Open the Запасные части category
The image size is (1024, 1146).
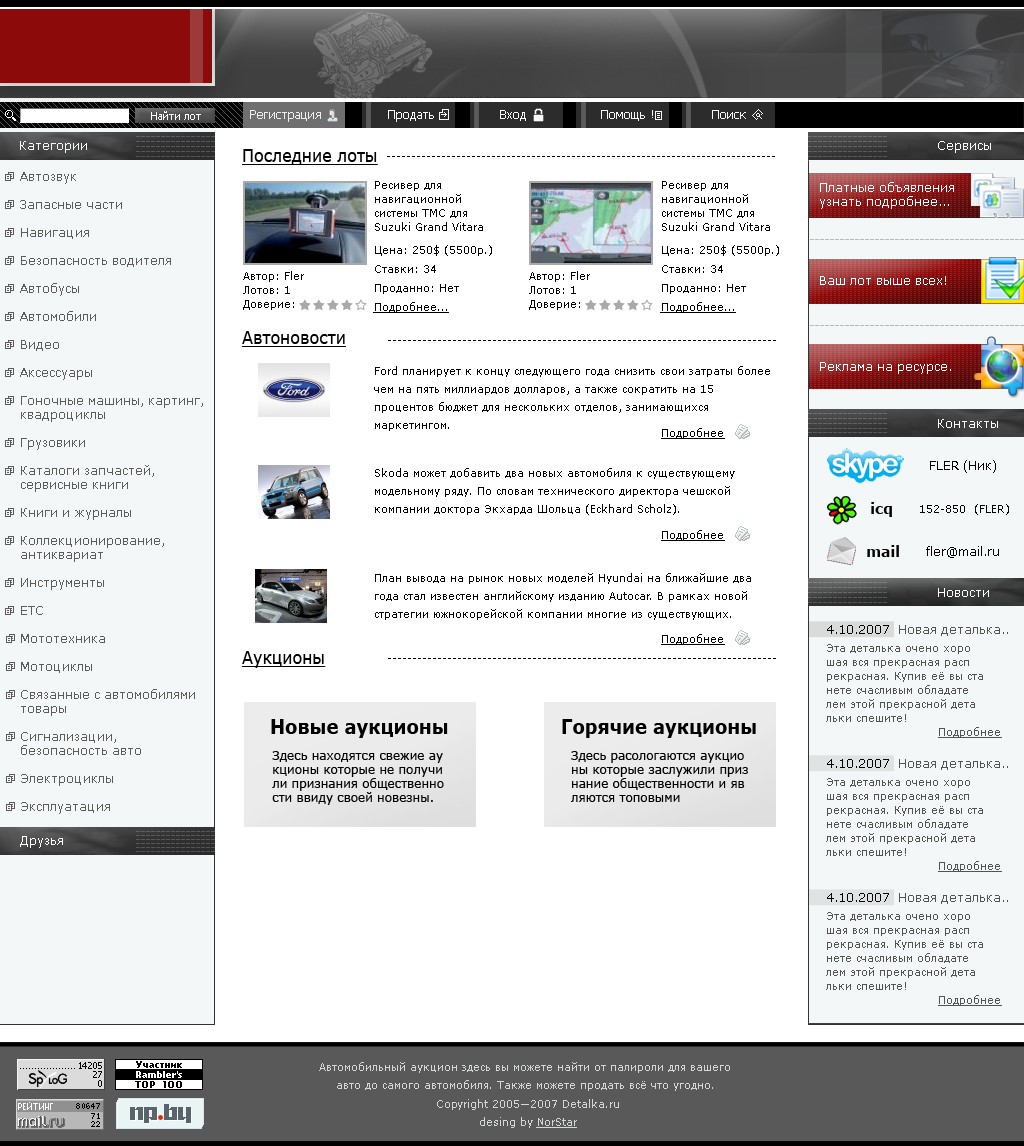(71, 205)
